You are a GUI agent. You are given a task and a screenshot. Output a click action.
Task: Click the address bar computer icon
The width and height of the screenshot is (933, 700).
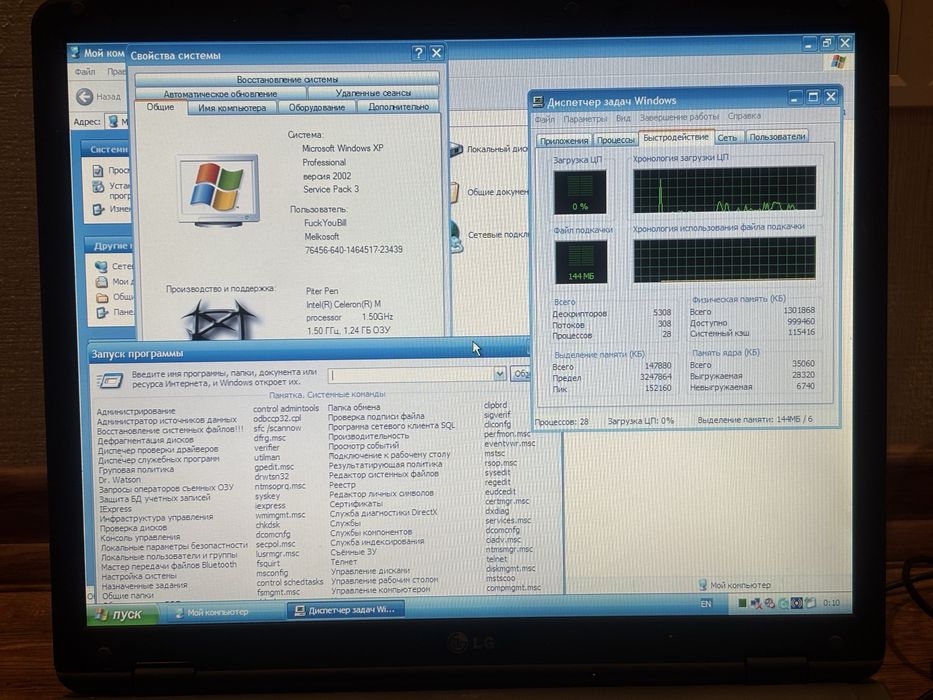pos(113,121)
